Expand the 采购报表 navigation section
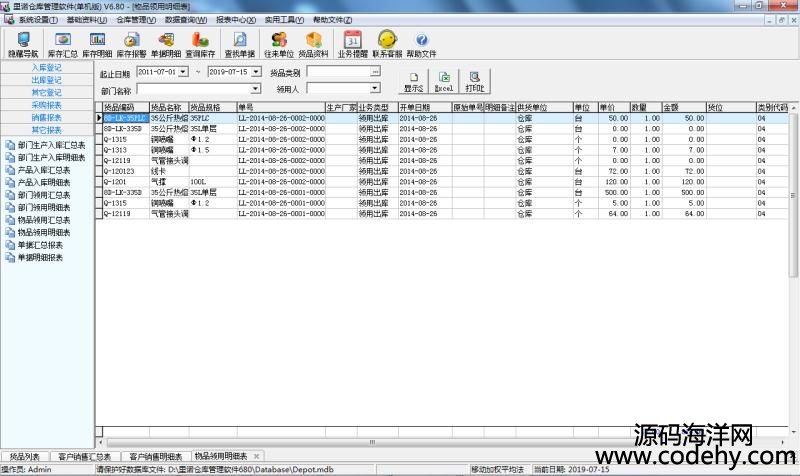The width and height of the screenshot is (800, 476). tap(46, 105)
